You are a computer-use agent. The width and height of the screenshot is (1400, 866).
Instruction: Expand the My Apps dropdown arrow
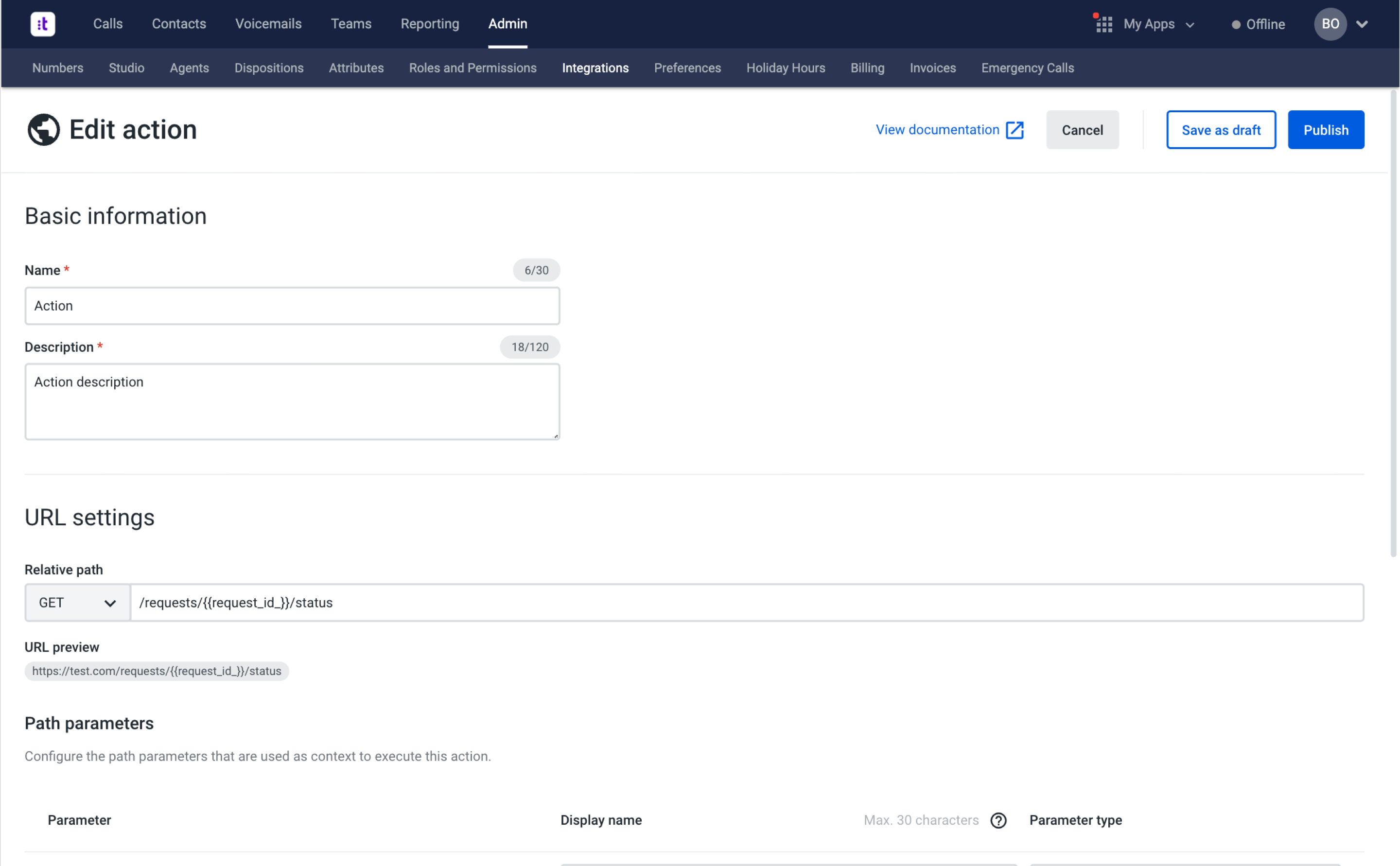pyautogui.click(x=1190, y=25)
